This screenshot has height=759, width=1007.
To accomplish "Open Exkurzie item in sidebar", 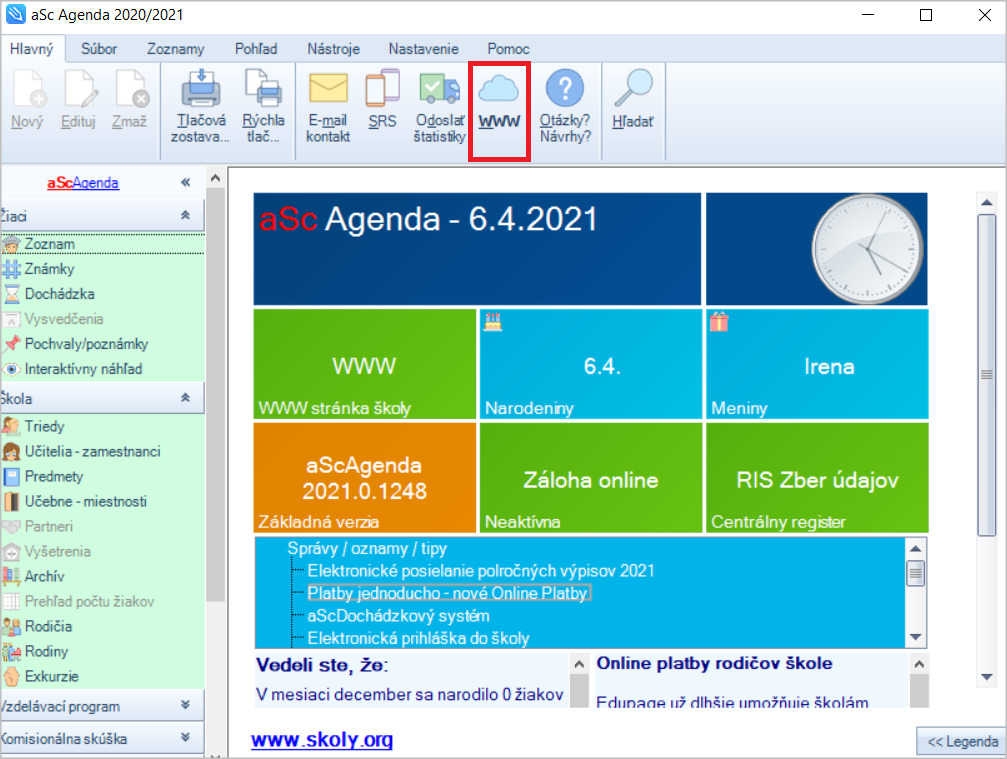I will click(51, 677).
